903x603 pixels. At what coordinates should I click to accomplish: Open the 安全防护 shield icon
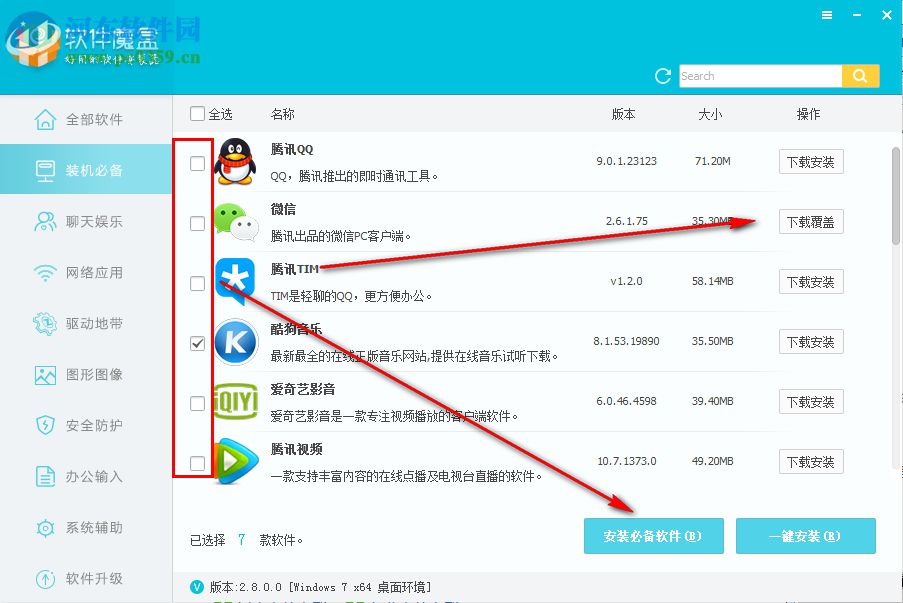[43, 425]
